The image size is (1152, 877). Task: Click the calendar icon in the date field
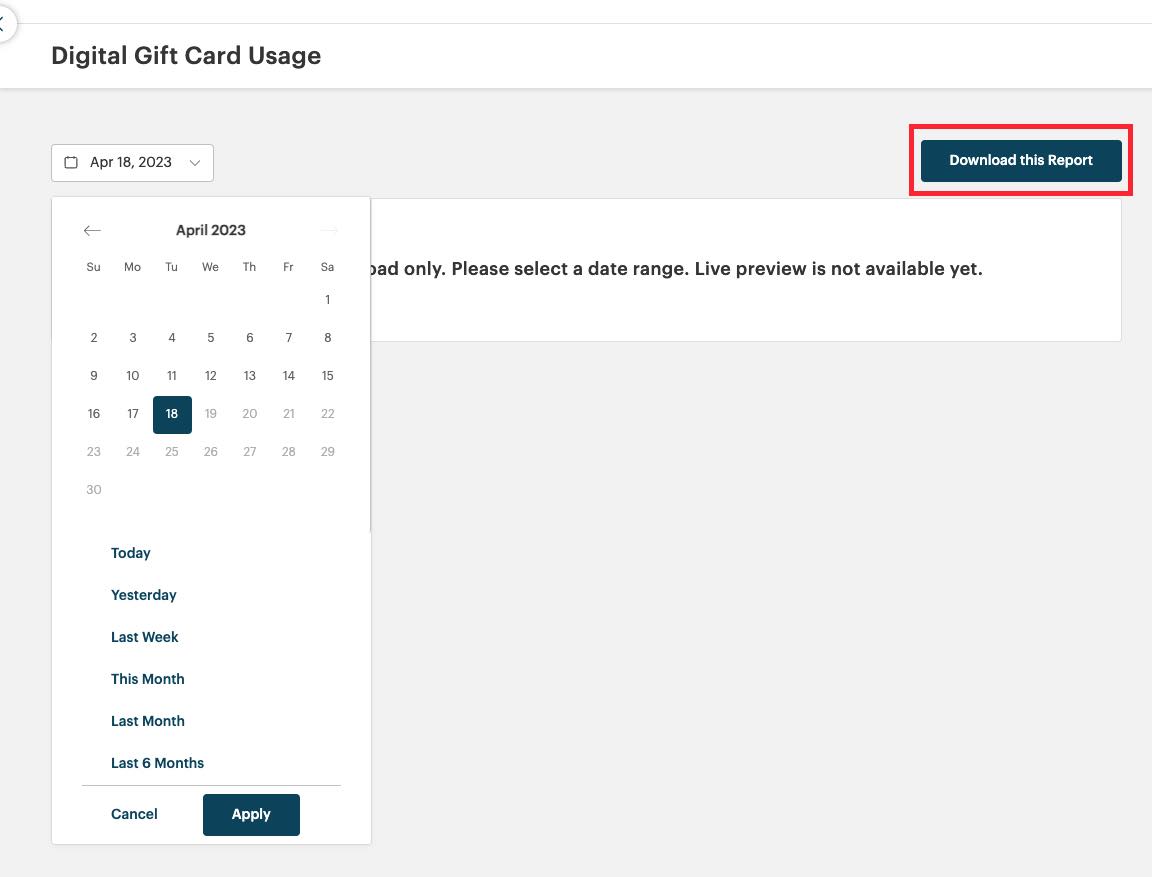pos(70,161)
